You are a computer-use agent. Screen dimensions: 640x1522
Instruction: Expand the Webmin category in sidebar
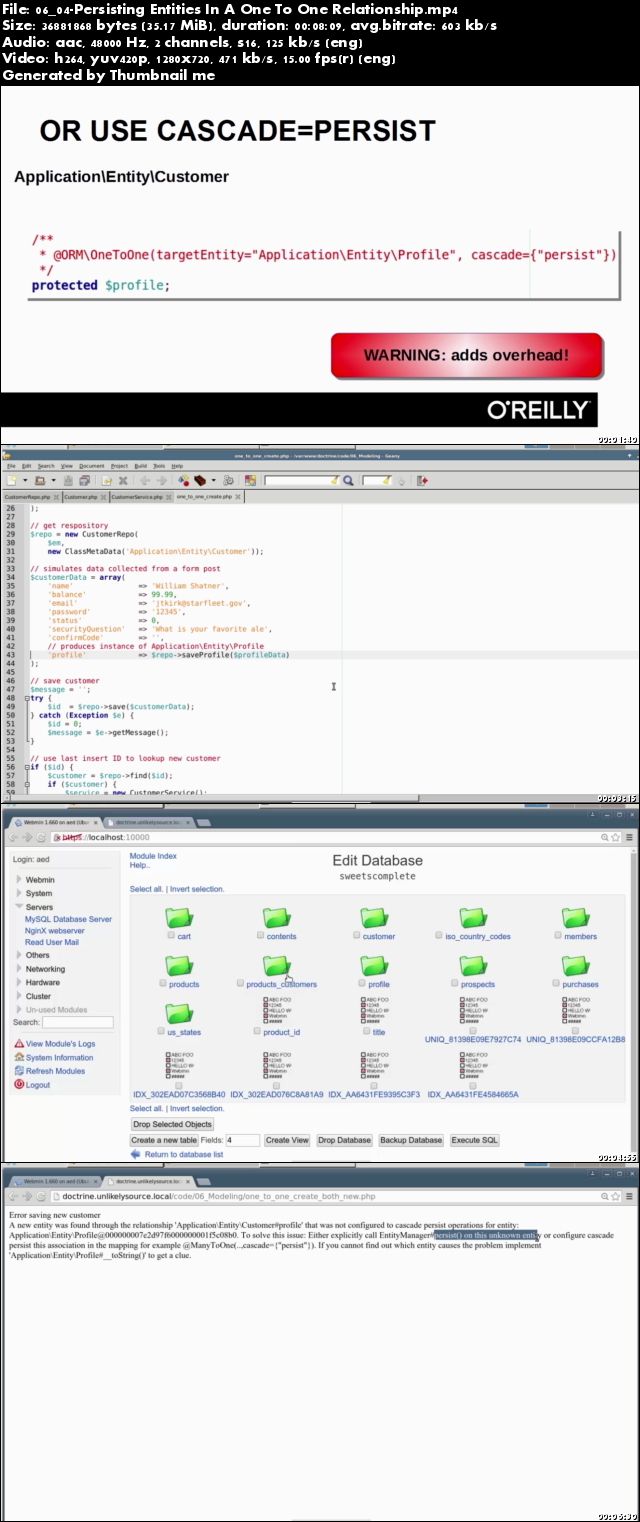(19, 880)
